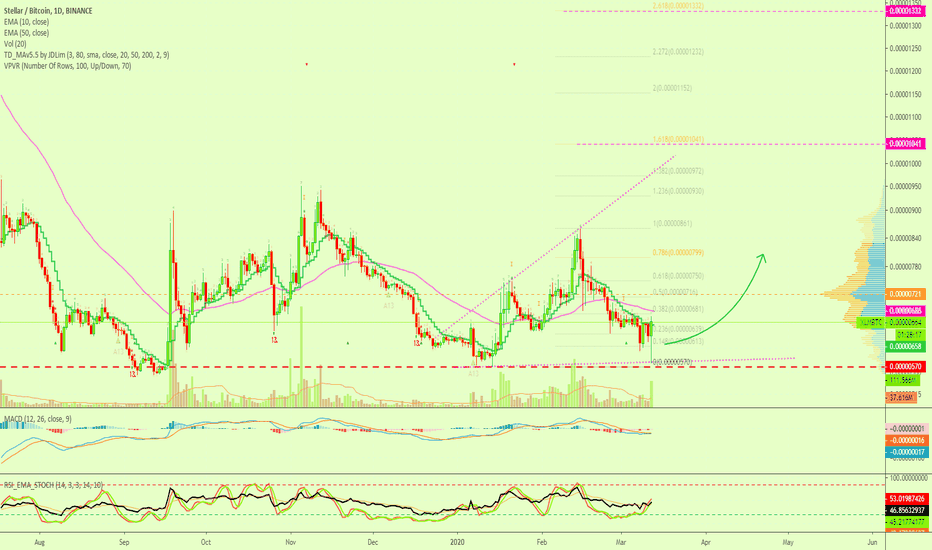This screenshot has height=550, width=932.
Task: Click the MACD histogram value -0.00000001
Action: (x=907, y=429)
